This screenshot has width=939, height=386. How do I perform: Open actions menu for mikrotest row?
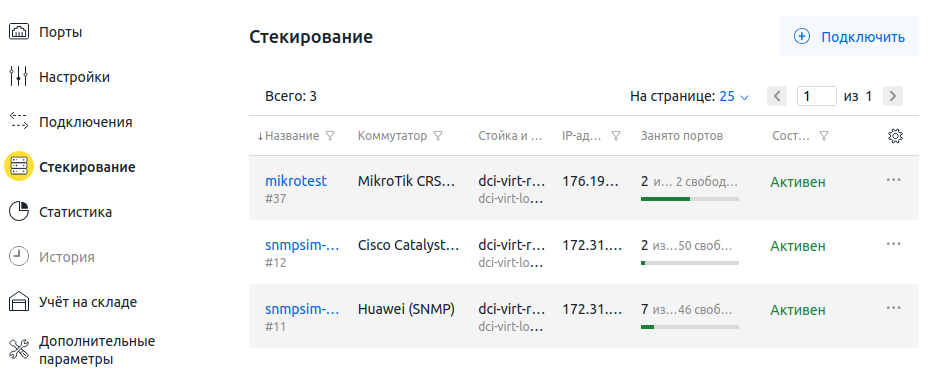click(893, 180)
